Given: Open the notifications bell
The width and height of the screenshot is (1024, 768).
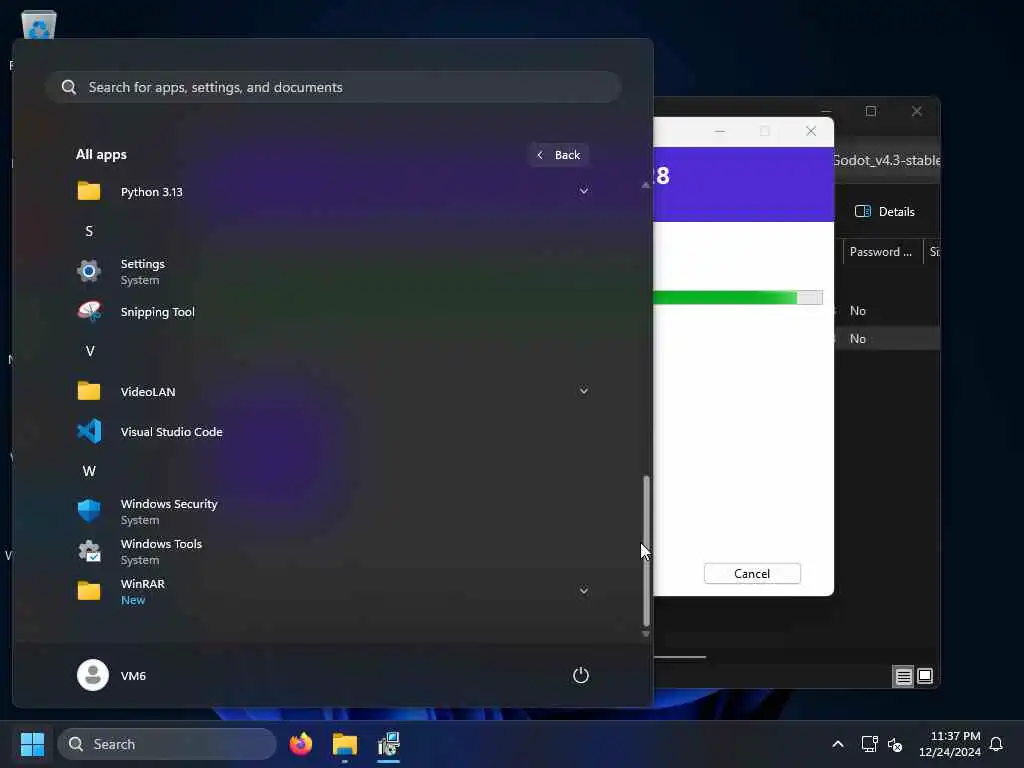Looking at the screenshot, I should point(996,744).
